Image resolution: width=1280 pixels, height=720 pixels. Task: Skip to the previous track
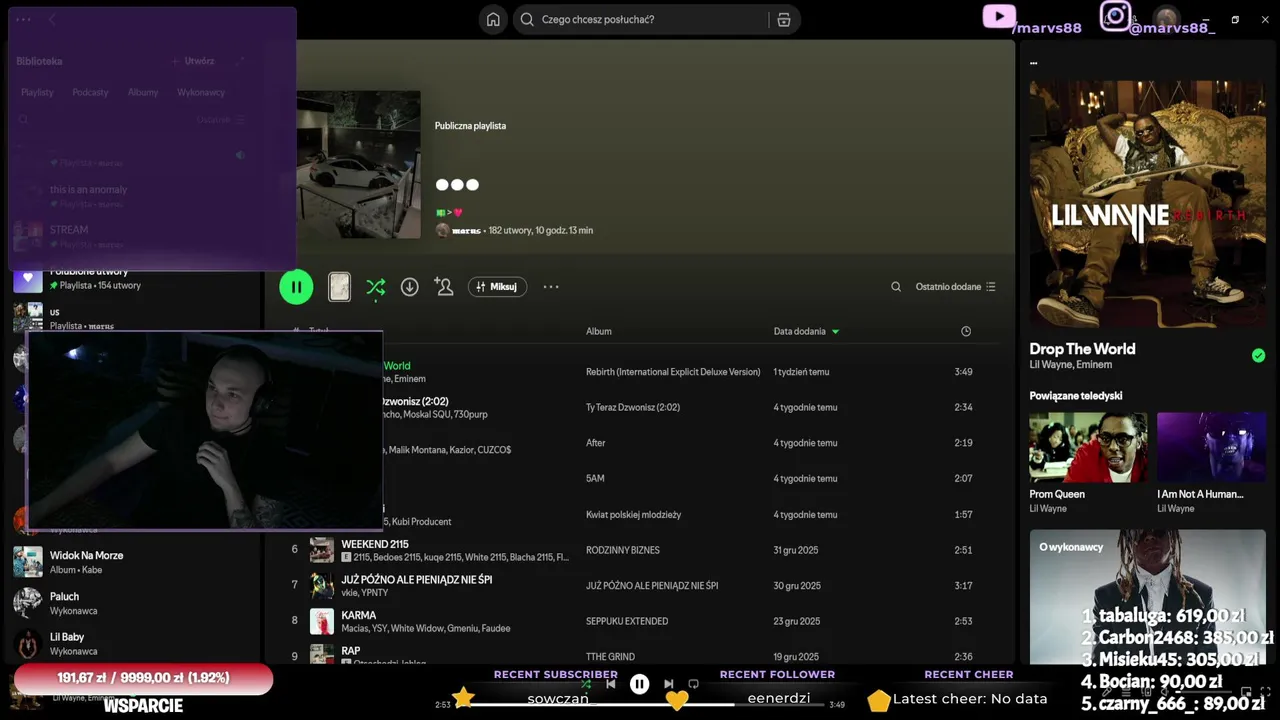611,684
